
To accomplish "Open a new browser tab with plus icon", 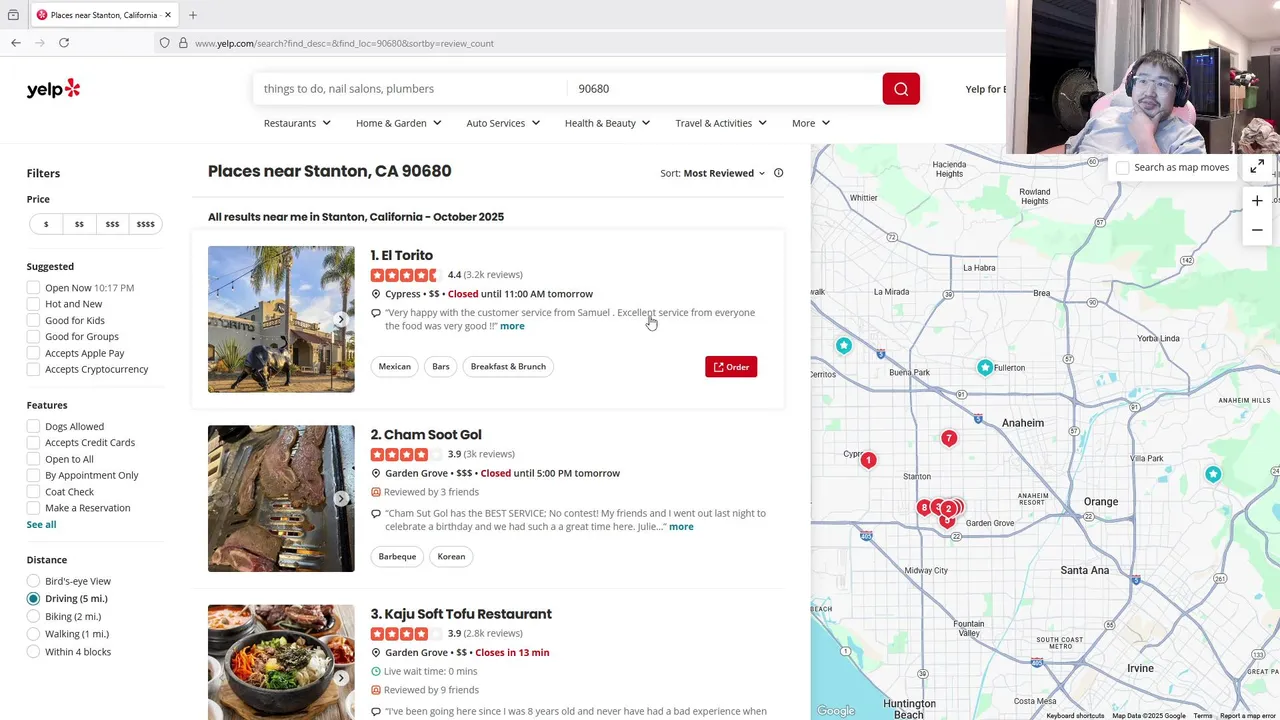I will (x=193, y=15).
